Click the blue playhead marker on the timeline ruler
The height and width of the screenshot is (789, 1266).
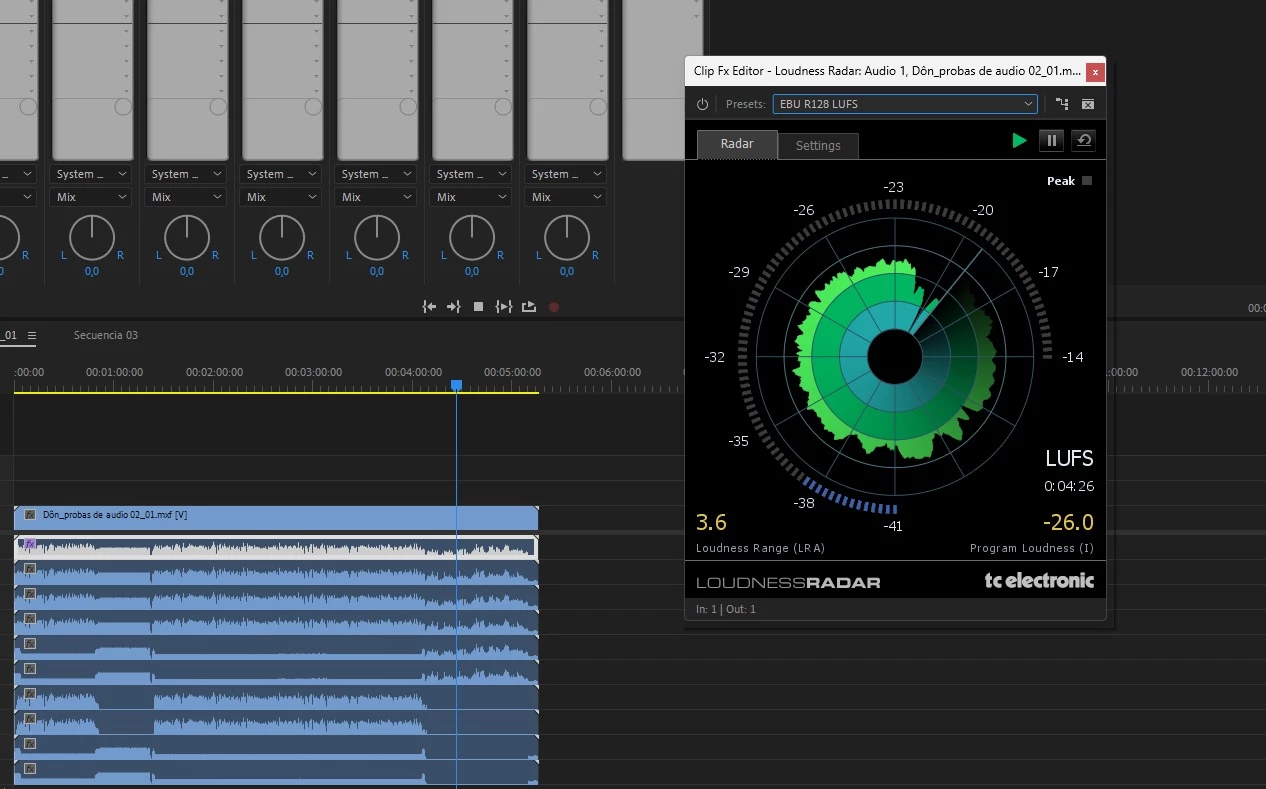click(x=457, y=385)
